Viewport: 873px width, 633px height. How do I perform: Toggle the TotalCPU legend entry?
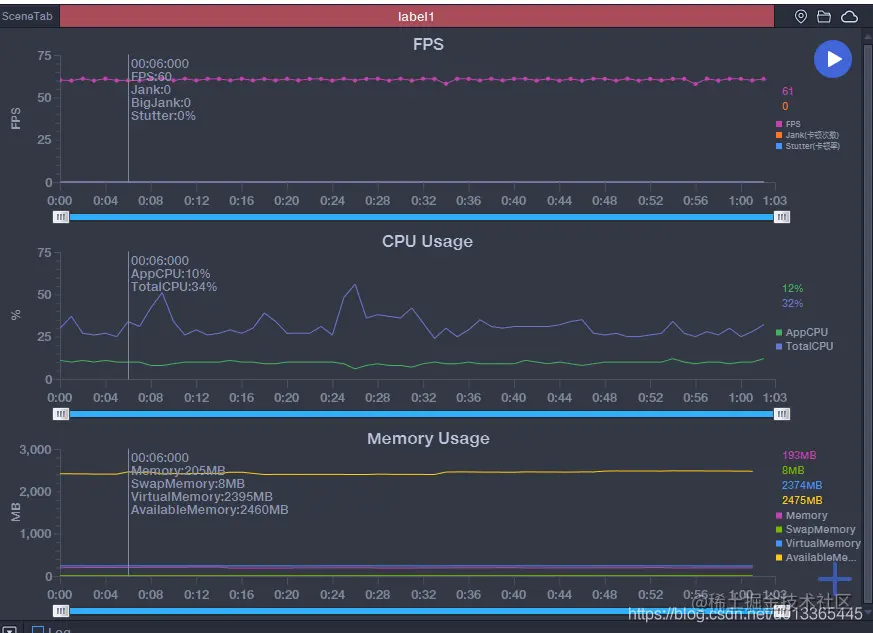(x=805, y=346)
